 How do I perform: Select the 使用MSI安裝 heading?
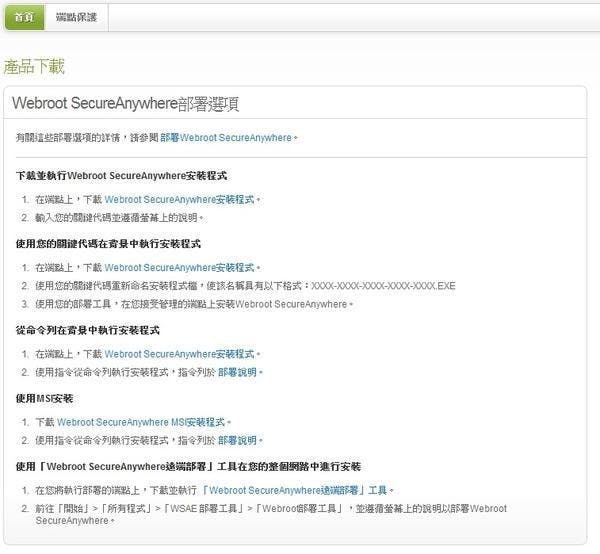[45, 398]
